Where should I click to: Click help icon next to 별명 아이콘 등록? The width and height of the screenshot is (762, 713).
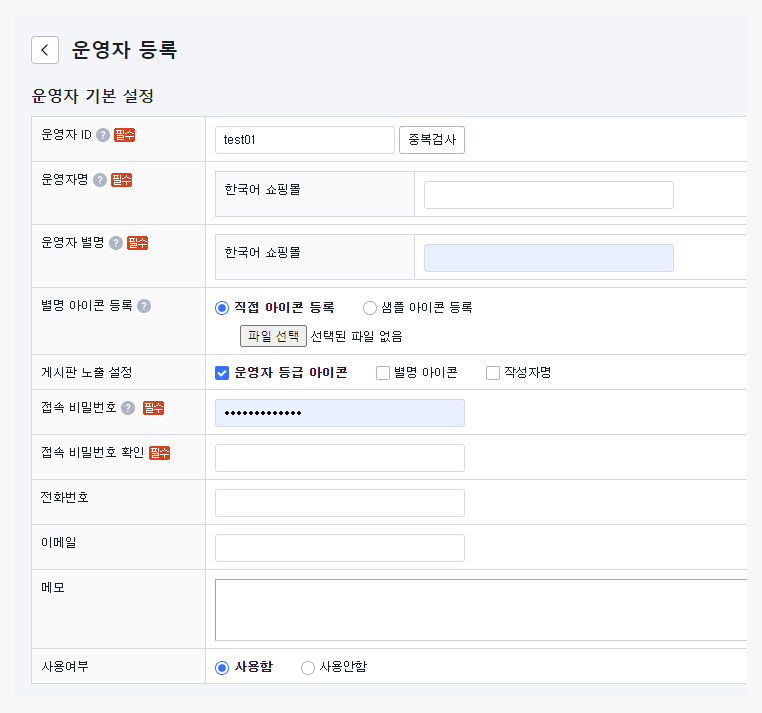(x=144, y=306)
